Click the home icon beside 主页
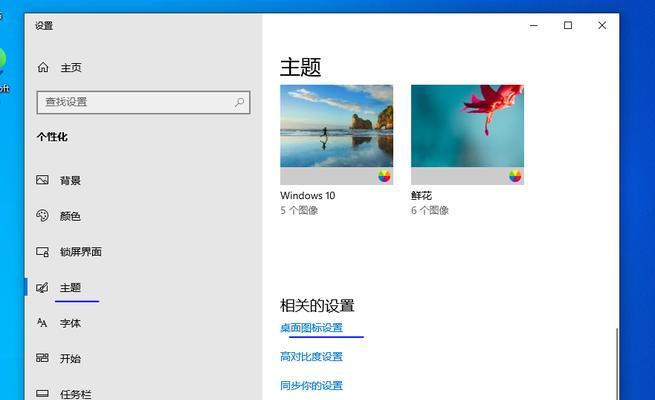 click(x=43, y=67)
